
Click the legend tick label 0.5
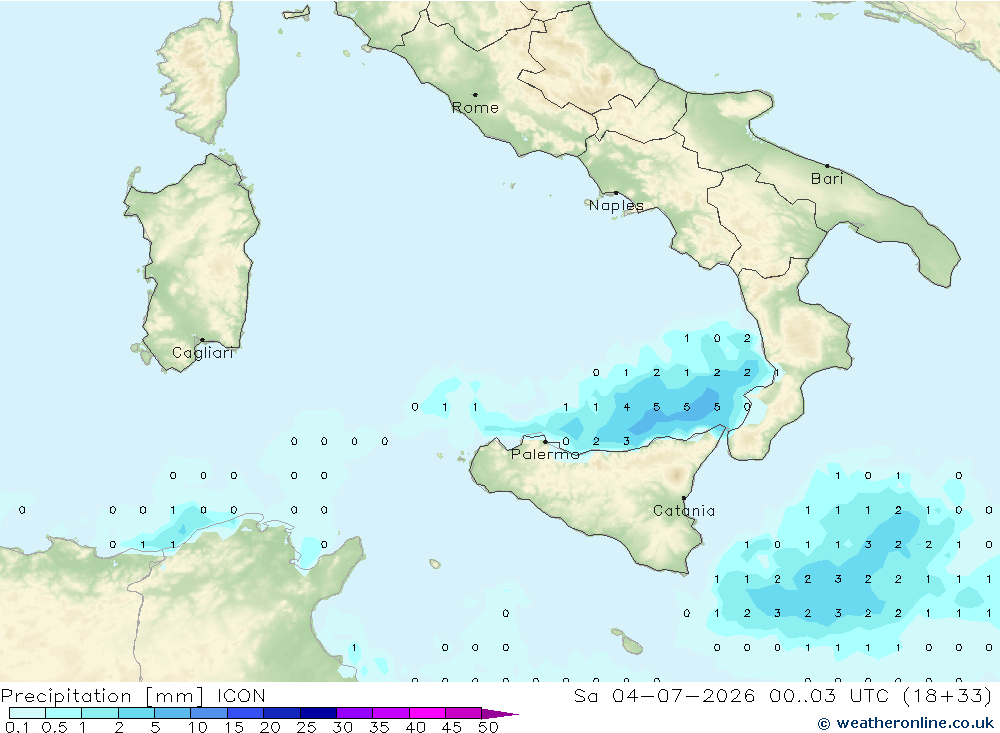(x=54, y=727)
